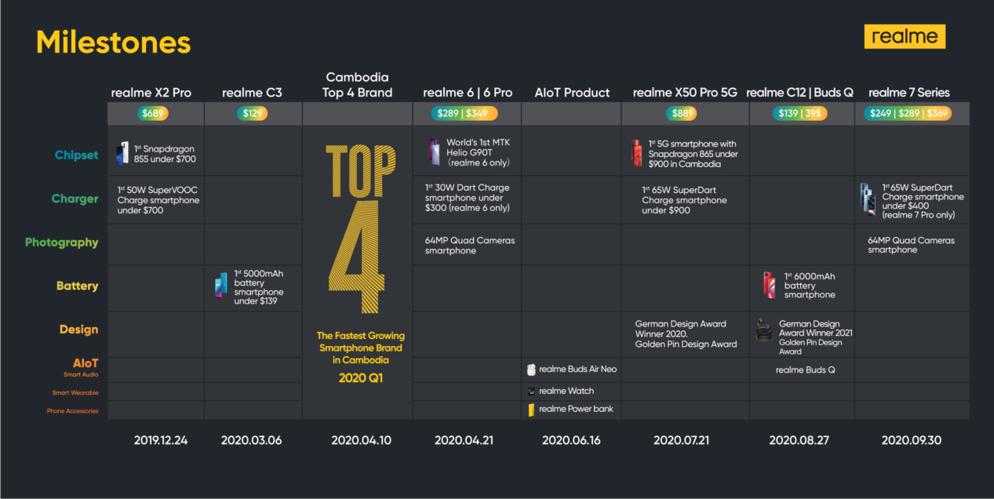Screen dimensions: 994x499
Task: Select the Charger row label
Action: pos(75,199)
